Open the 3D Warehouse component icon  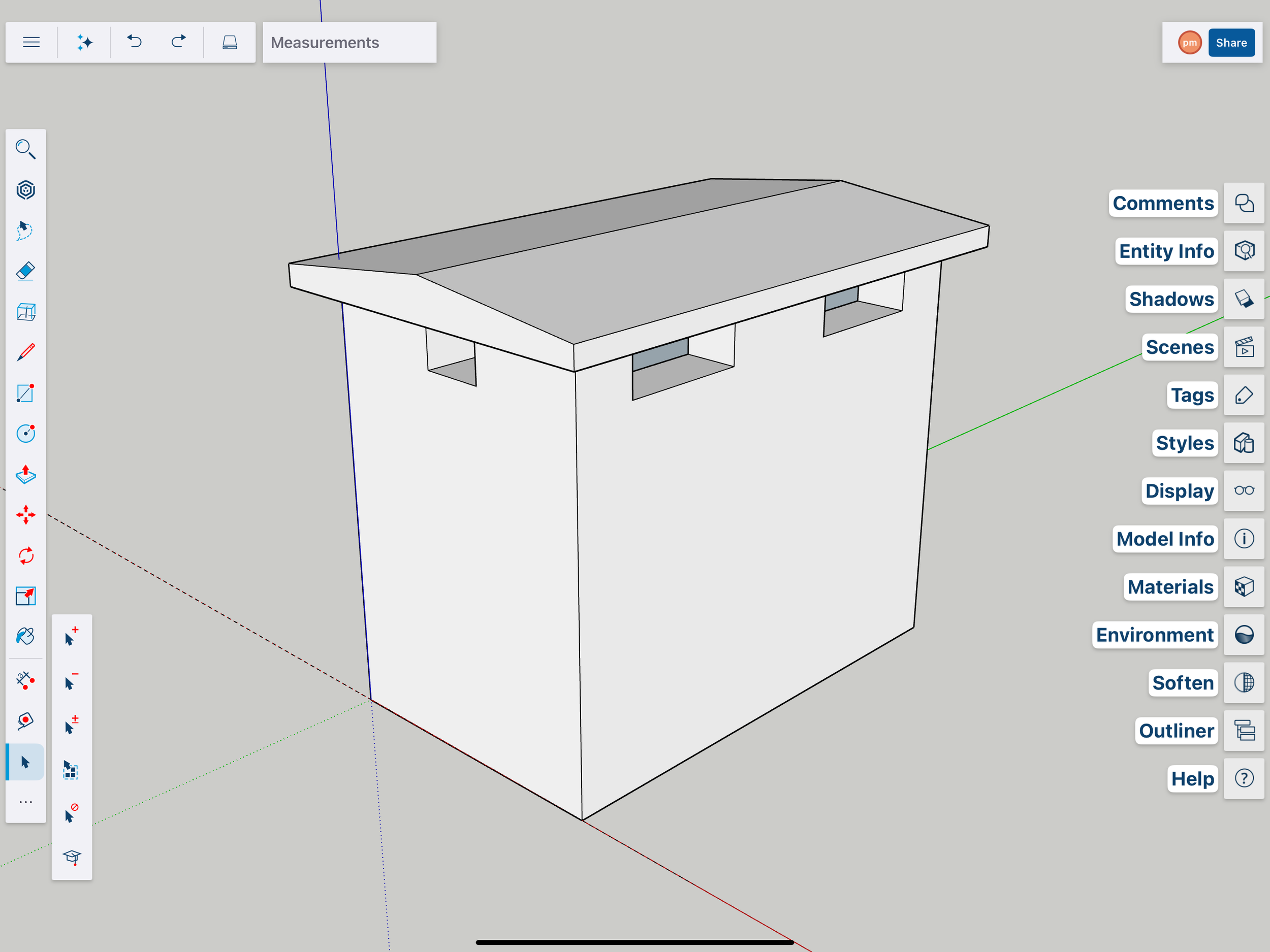coord(26,190)
